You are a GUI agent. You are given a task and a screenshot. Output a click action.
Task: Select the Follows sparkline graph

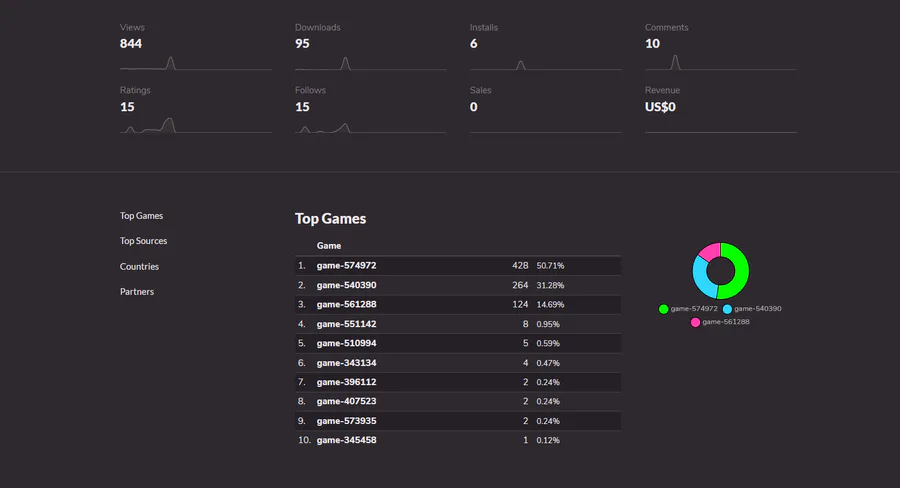coord(370,126)
